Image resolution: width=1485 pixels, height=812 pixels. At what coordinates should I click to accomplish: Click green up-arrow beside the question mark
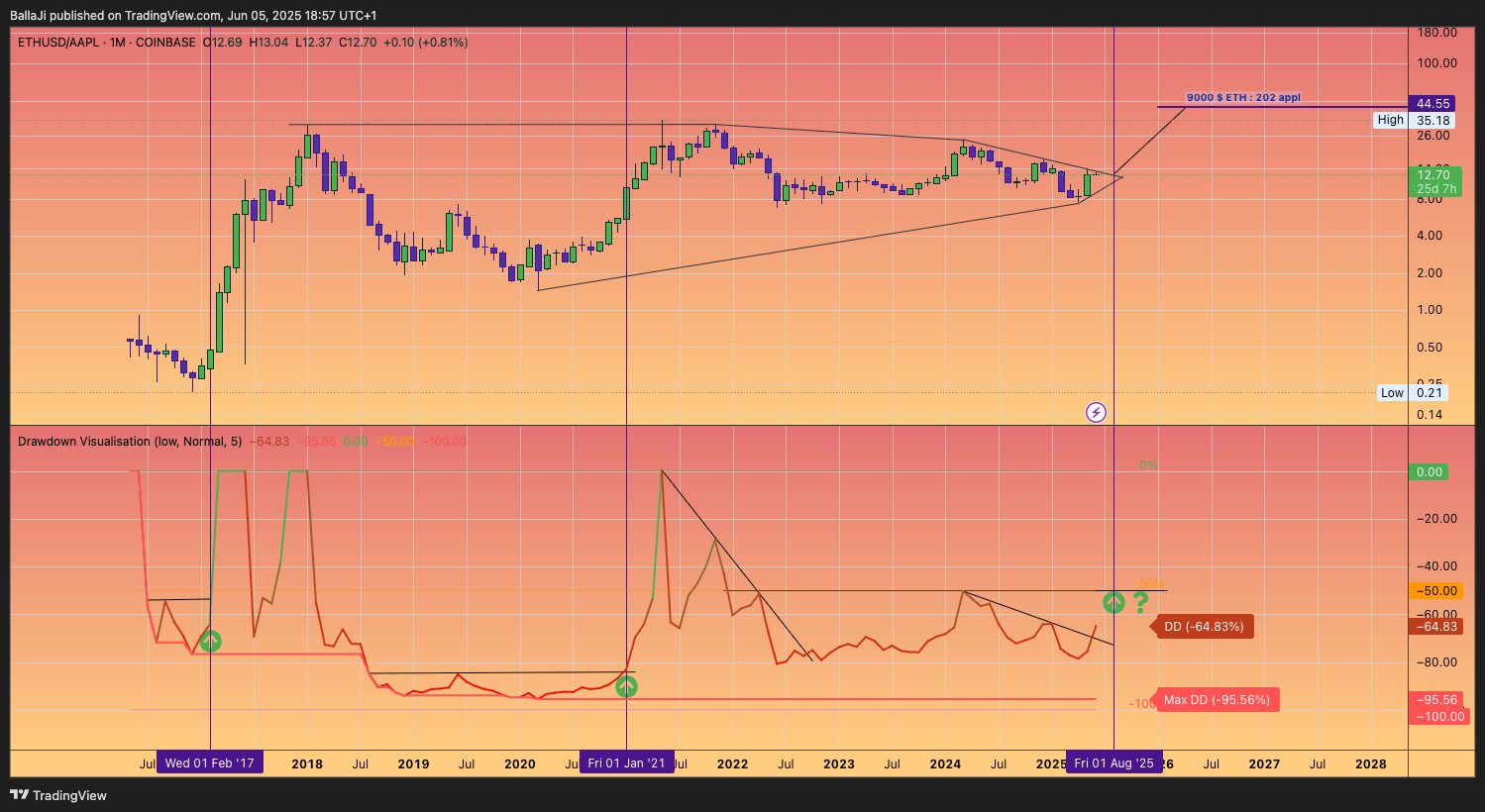[x=1114, y=601]
